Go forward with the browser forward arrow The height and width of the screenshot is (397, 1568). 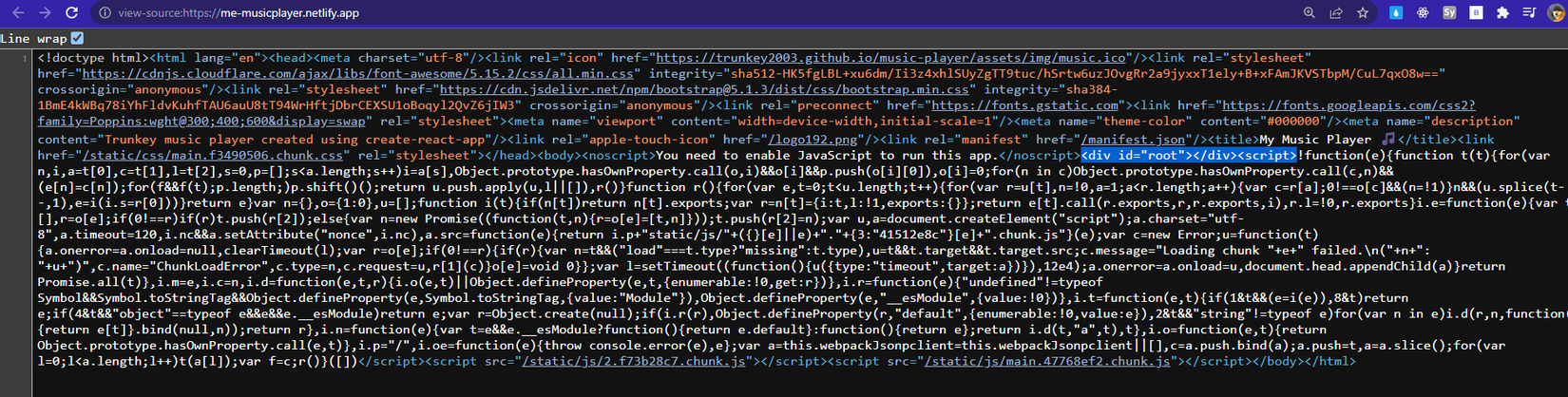pos(45,13)
